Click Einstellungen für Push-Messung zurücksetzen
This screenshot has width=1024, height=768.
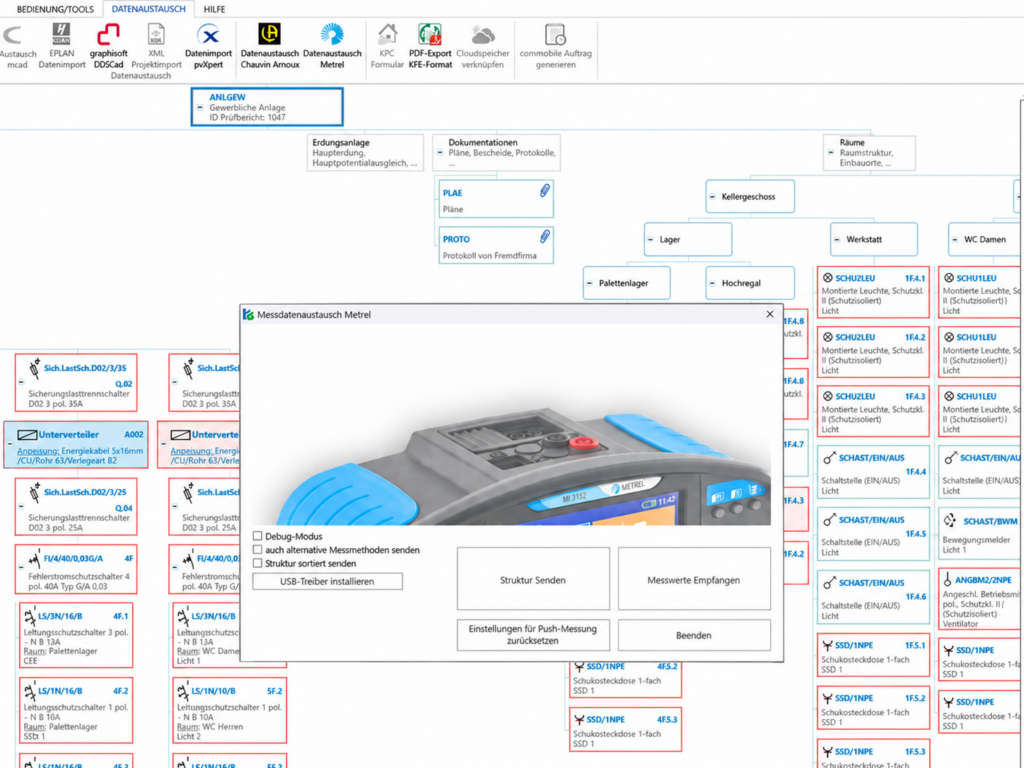point(533,635)
